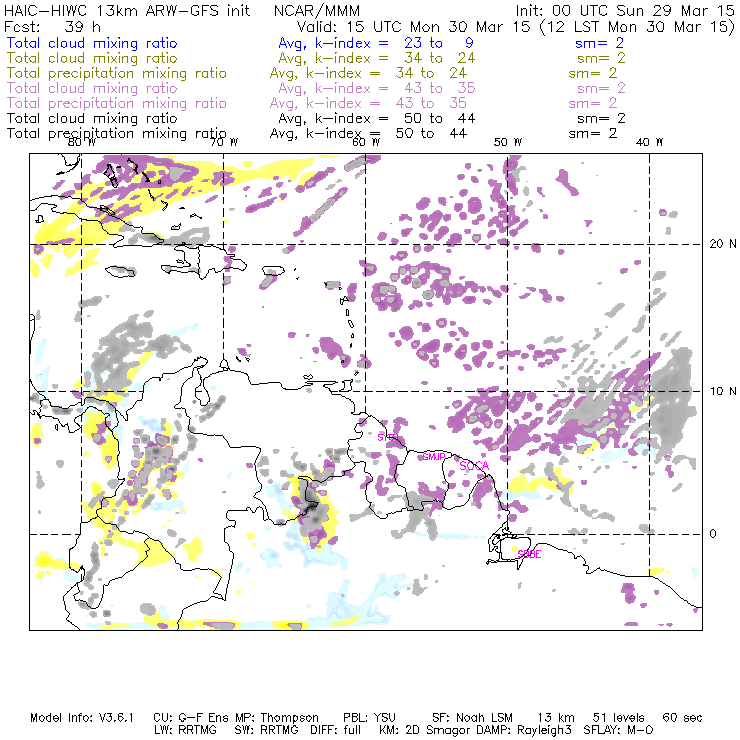This screenshot has width=740, height=740.
Task: Click the 'MP: Thompson' footer text
Action: point(277,718)
